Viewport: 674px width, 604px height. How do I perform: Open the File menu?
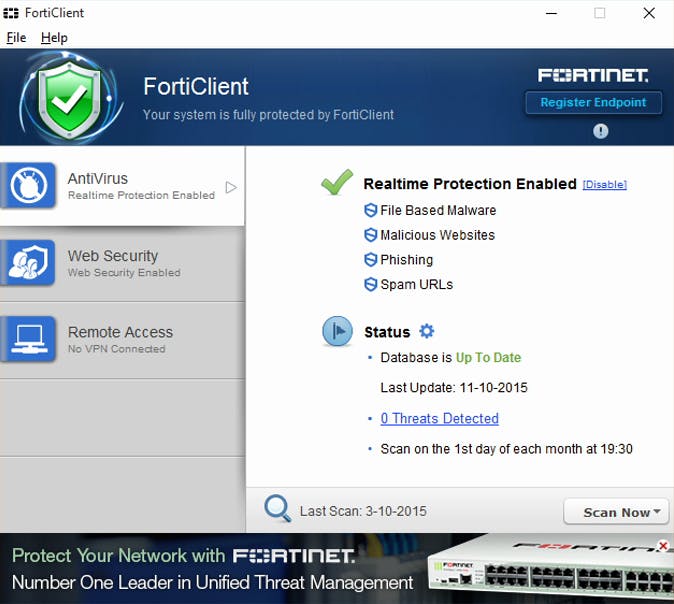pos(16,38)
